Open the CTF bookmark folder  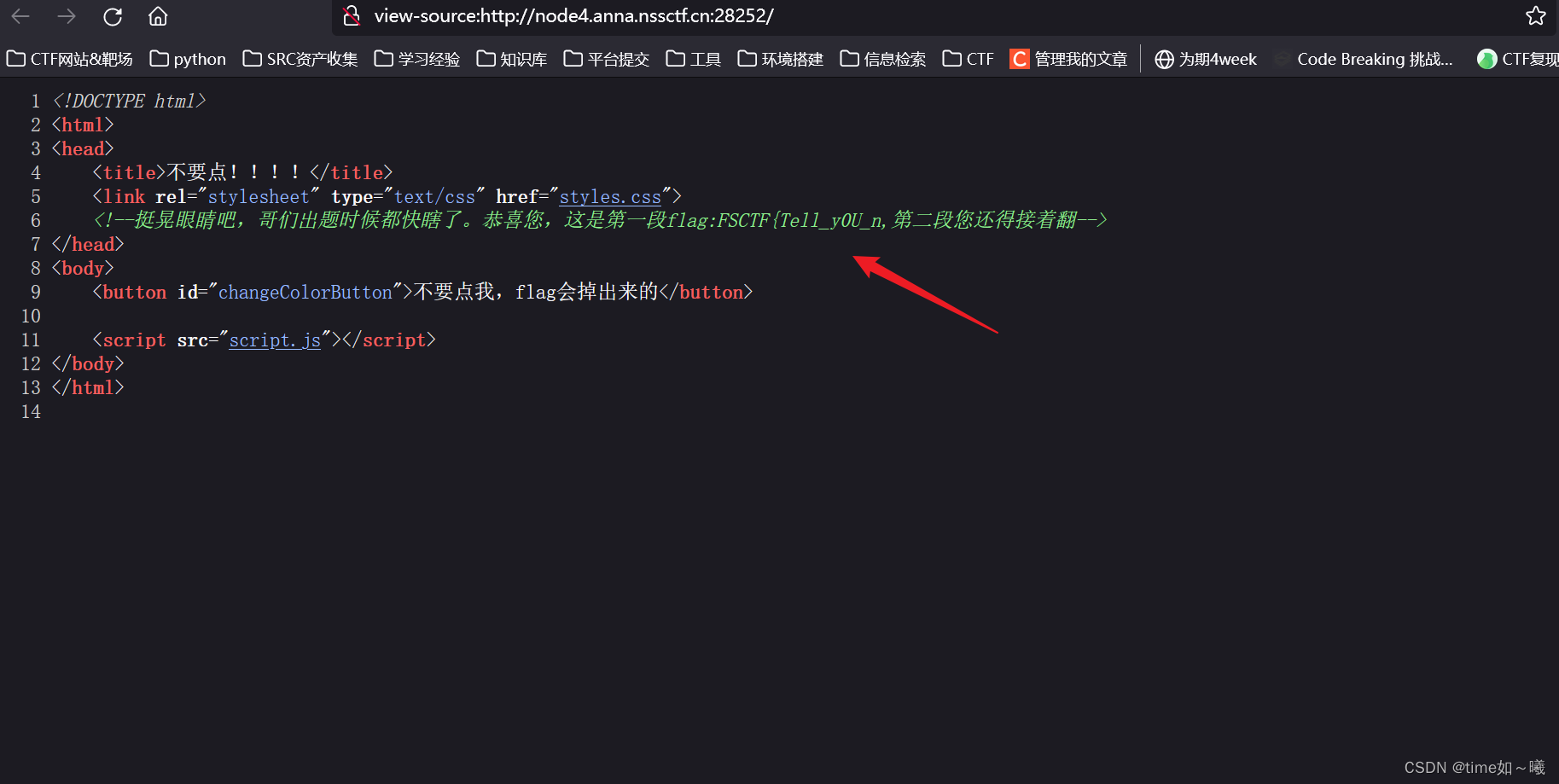(969, 59)
